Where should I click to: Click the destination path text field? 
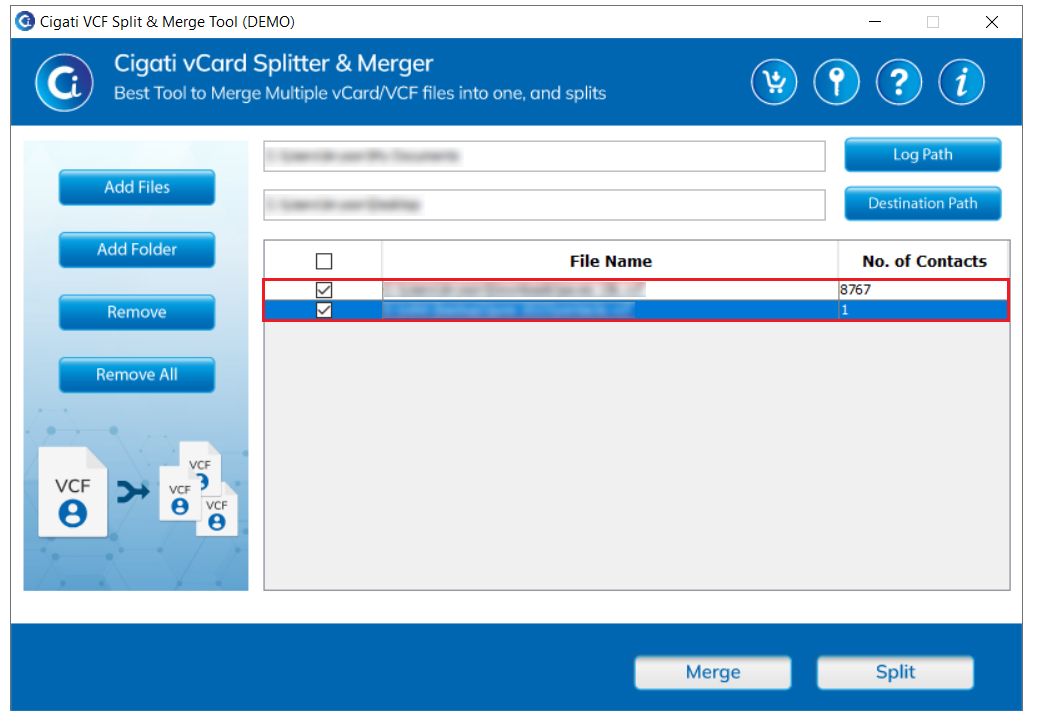[x=544, y=205]
